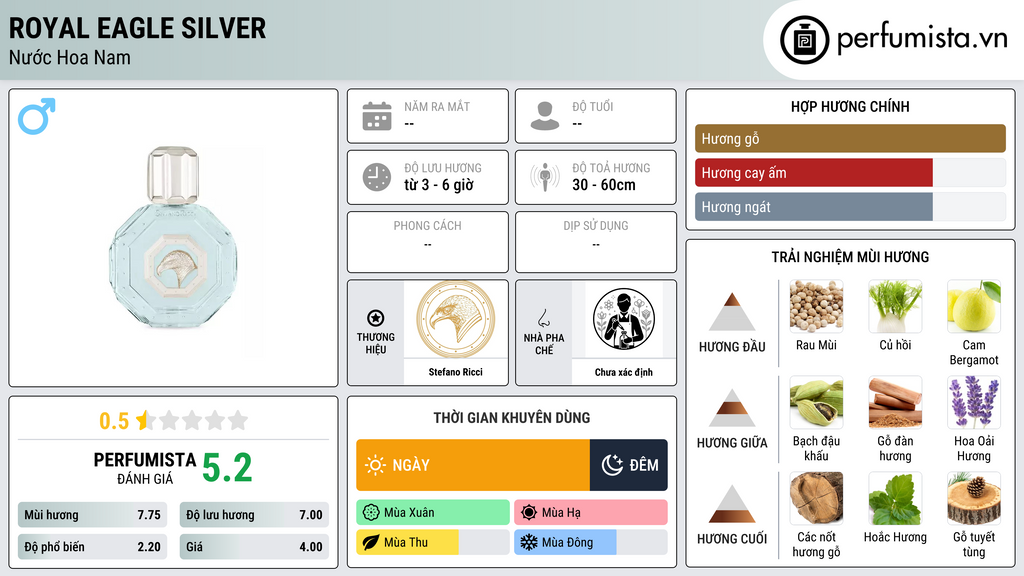This screenshot has height=576, width=1024.
Task: Click the Hương cuối pyramid icon
Action: pos(732,504)
